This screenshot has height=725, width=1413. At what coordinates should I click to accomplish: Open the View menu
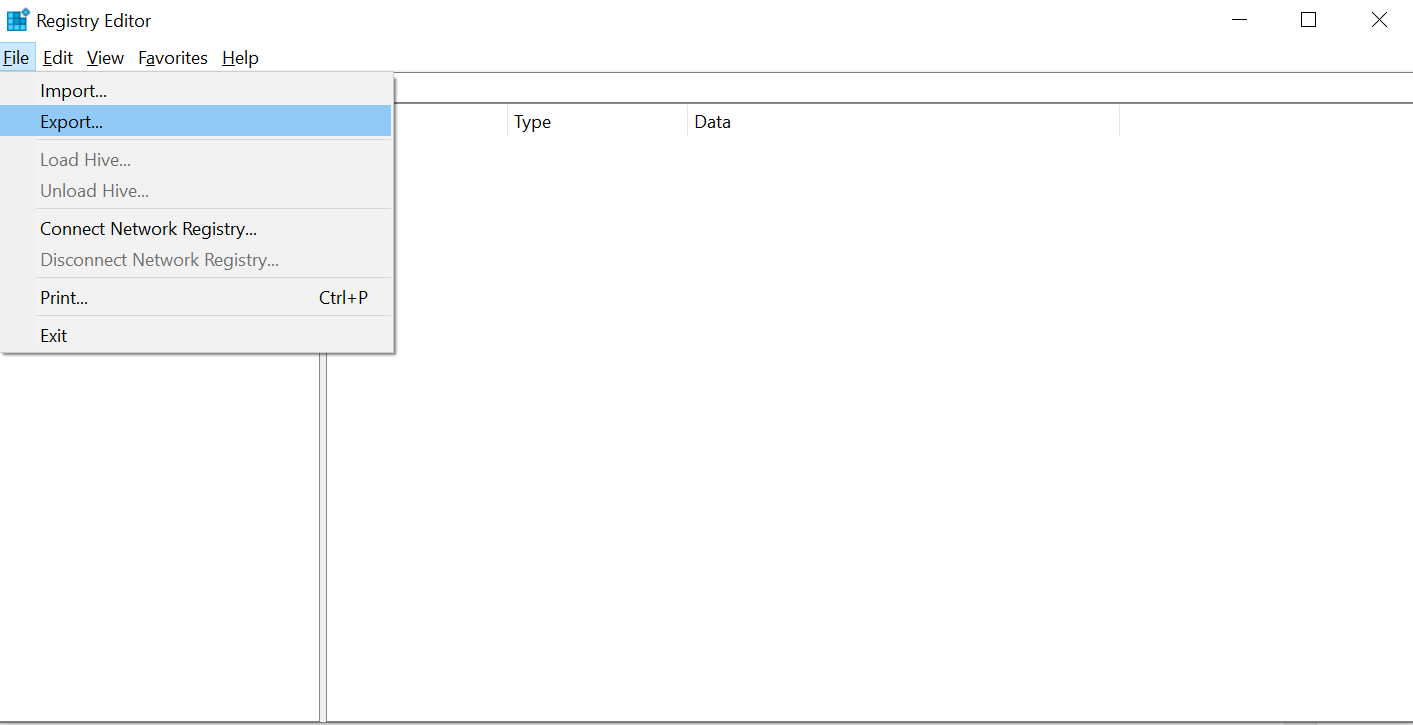(105, 58)
